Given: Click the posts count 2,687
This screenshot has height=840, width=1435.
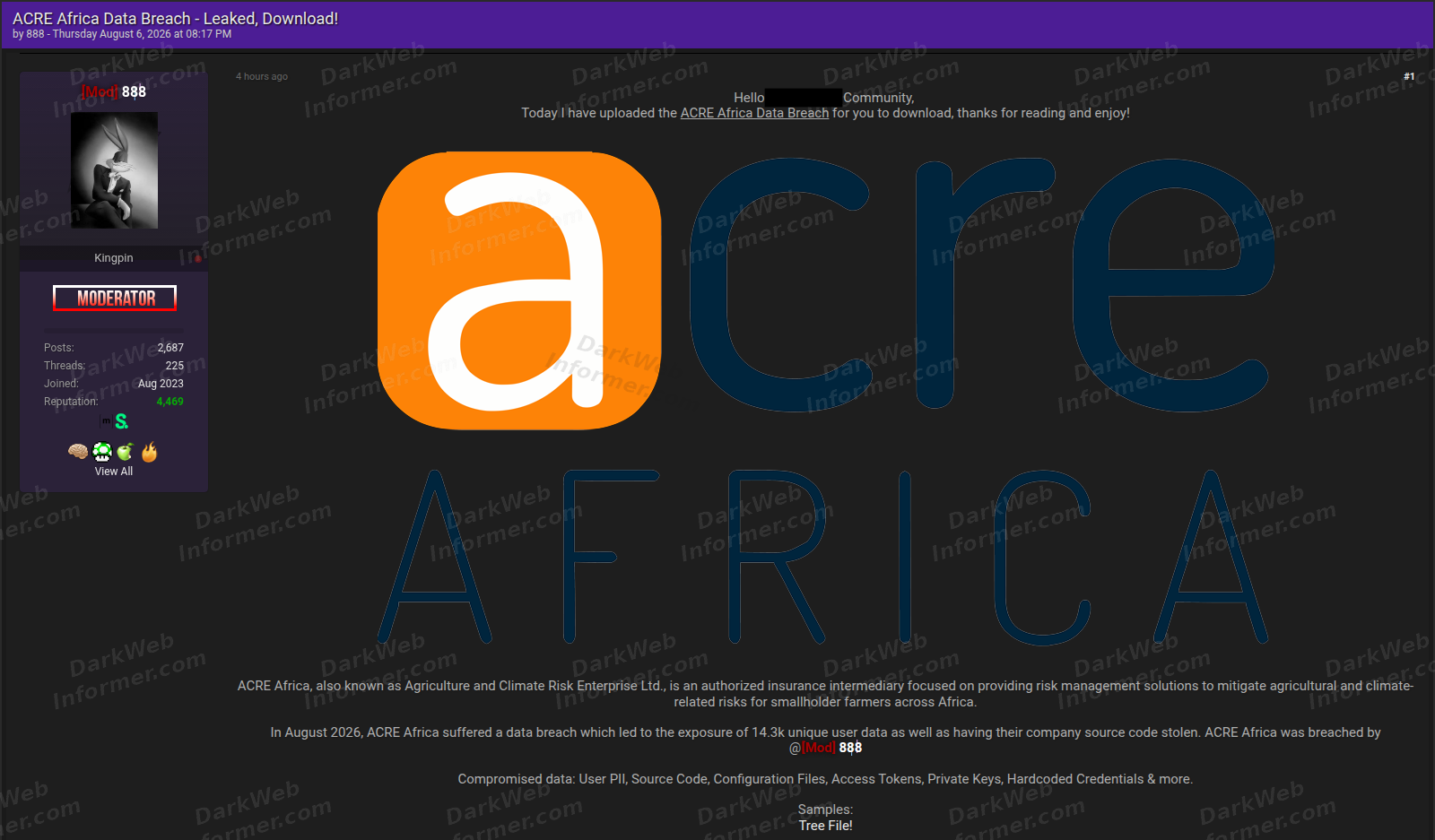Looking at the screenshot, I should [170, 348].
